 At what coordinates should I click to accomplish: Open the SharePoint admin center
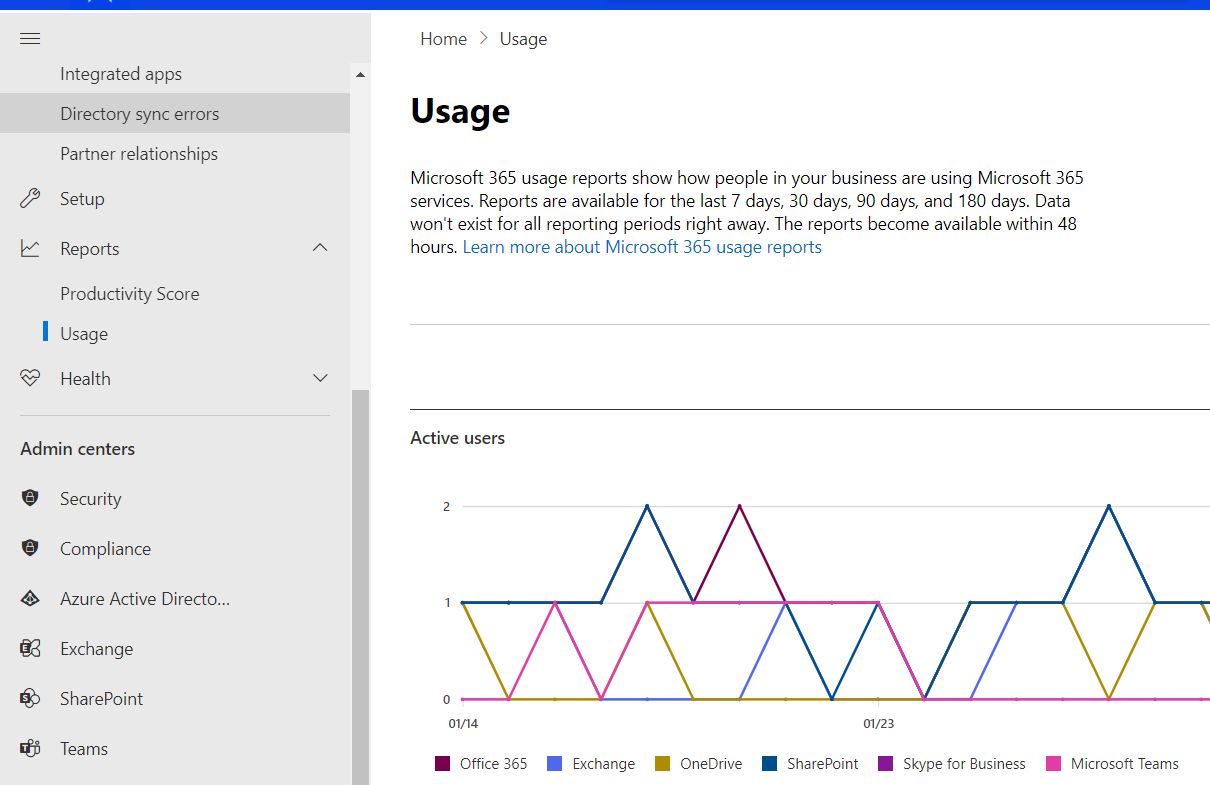[x=101, y=699]
